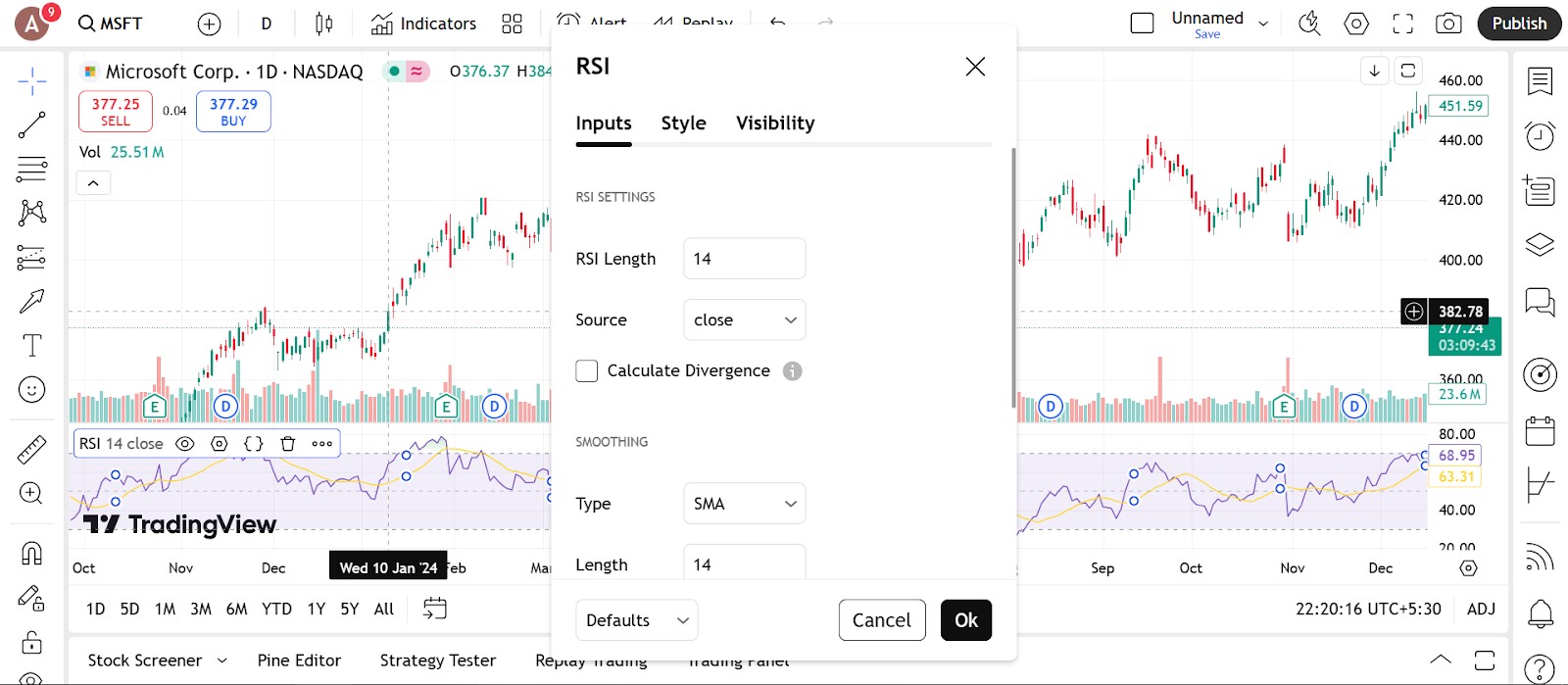Toggle the ADJ price adjustment
This screenshot has width=1568, height=685.
point(1481,610)
